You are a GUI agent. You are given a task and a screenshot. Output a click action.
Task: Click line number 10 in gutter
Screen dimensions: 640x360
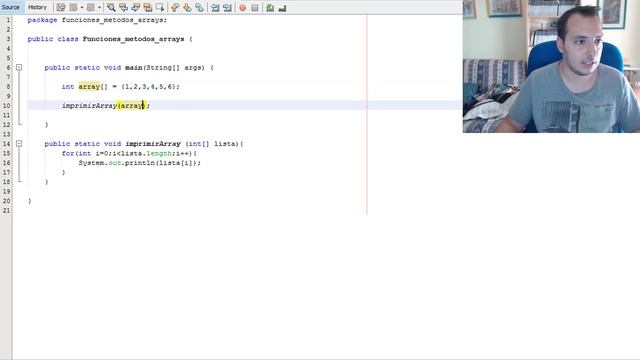point(6,106)
